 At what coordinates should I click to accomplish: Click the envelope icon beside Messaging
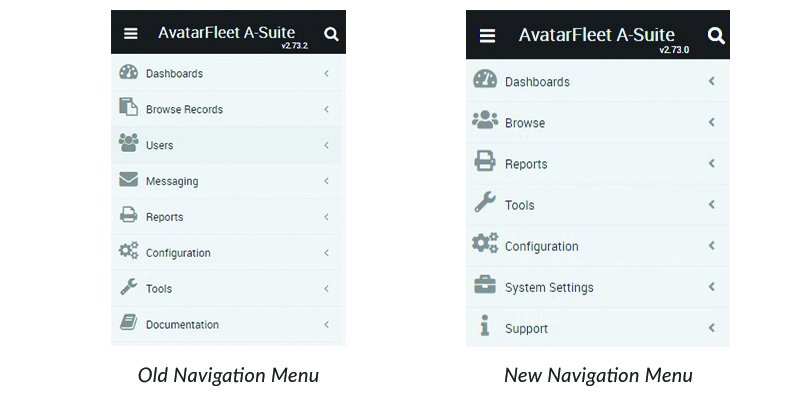click(x=128, y=179)
